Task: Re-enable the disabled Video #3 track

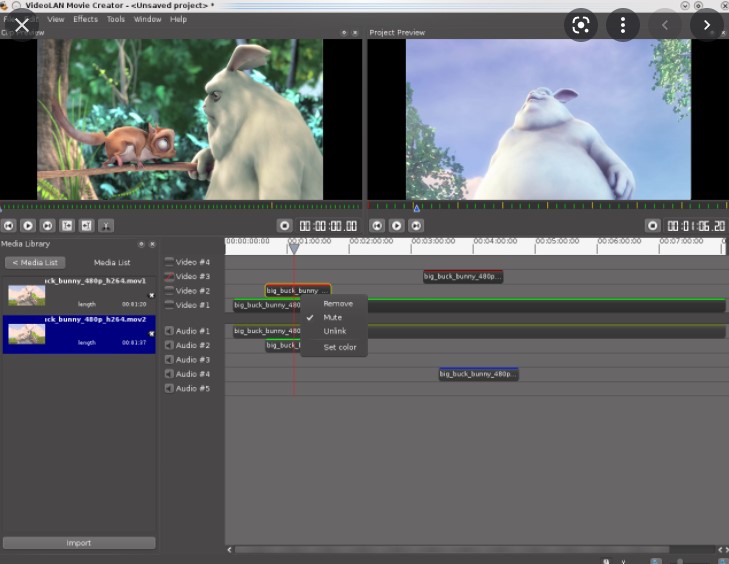Action: click(169, 277)
